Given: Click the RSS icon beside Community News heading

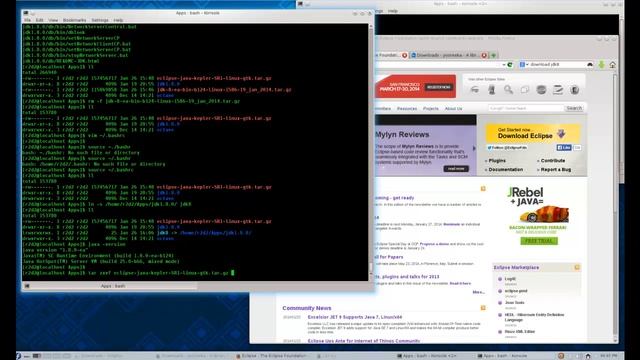Looking at the screenshot, I should tap(483, 308).
